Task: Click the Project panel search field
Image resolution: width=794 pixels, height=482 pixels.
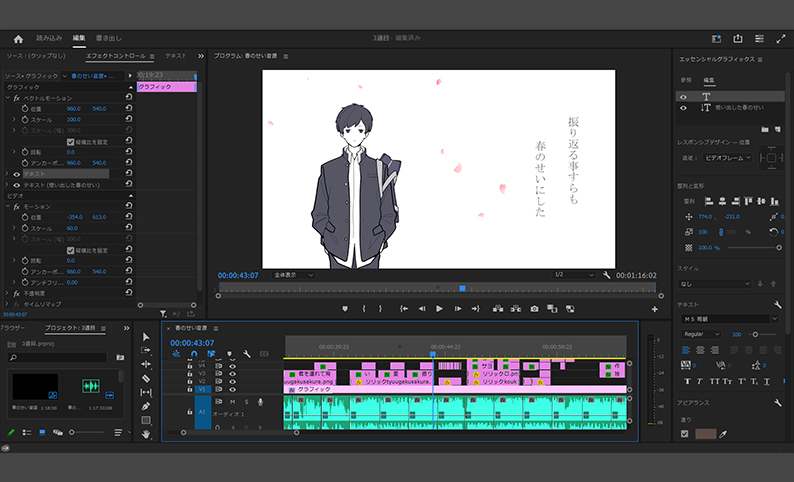Action: (58, 357)
